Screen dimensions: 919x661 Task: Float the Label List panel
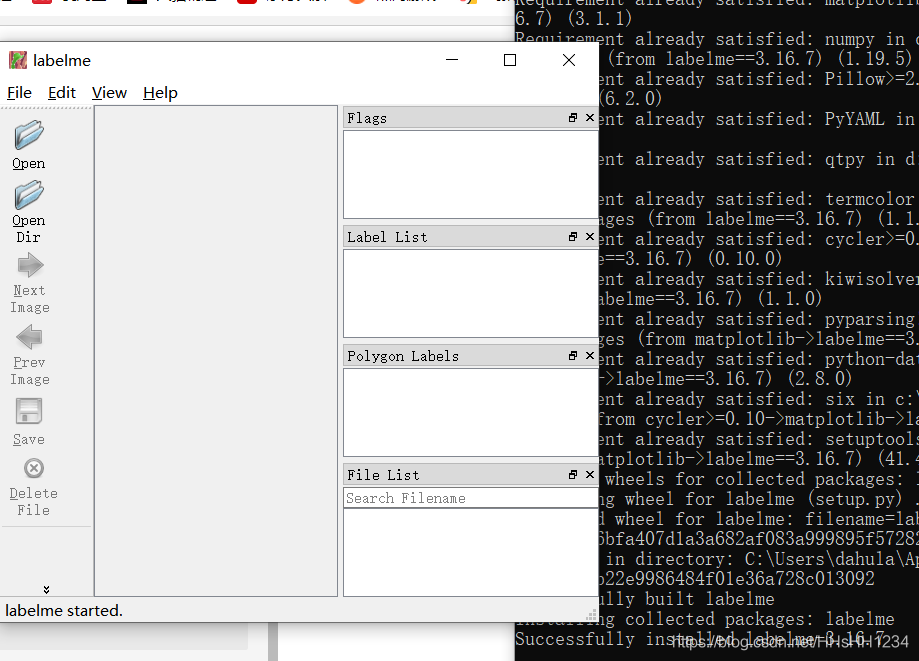tap(573, 237)
